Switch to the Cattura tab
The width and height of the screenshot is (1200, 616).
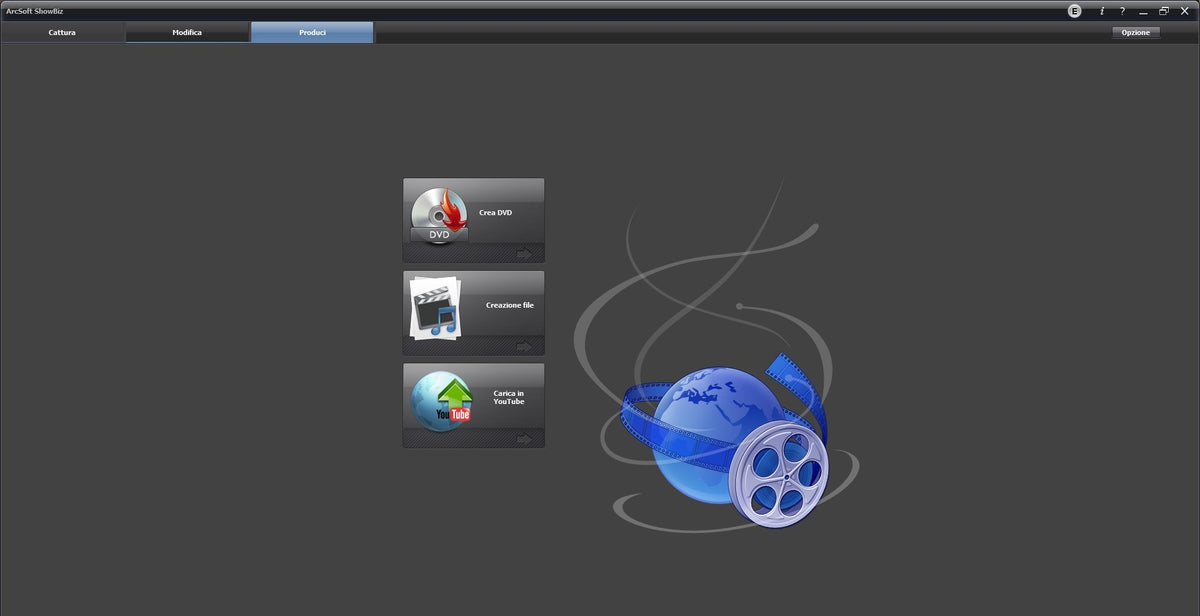coord(62,32)
